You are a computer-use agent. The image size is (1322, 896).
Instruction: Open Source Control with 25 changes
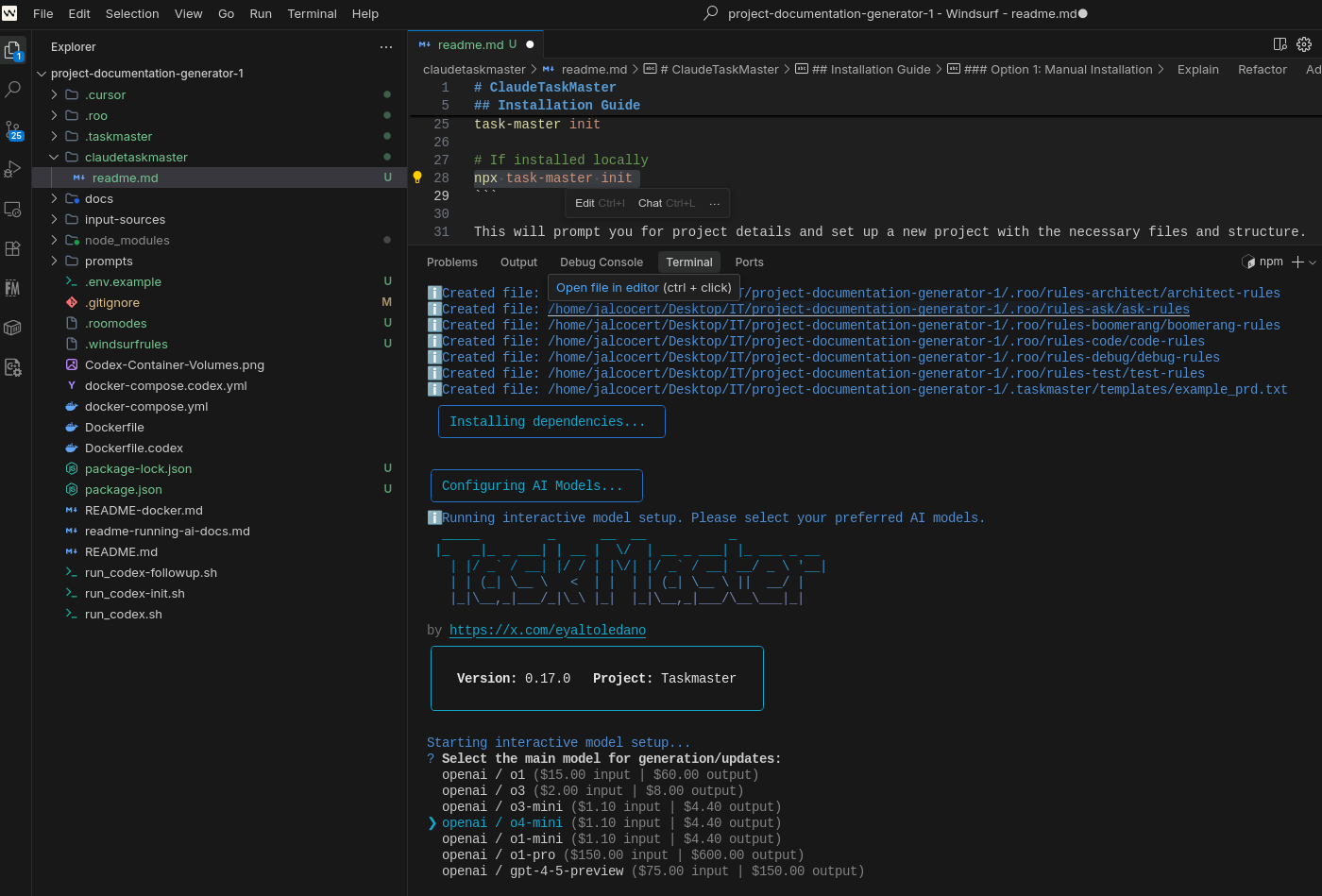coord(13,129)
